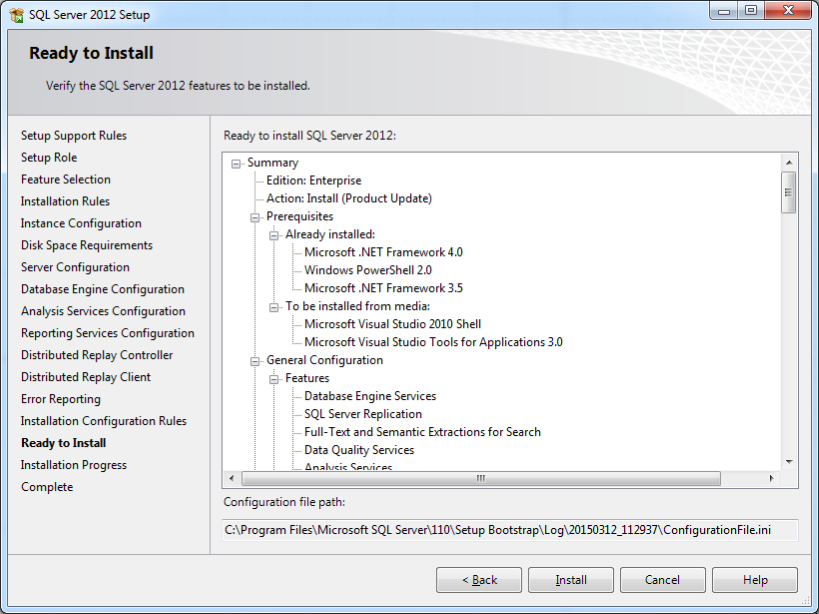Click the vertical scrollbar down arrow
Screen dimensions: 819x614
tap(789, 462)
